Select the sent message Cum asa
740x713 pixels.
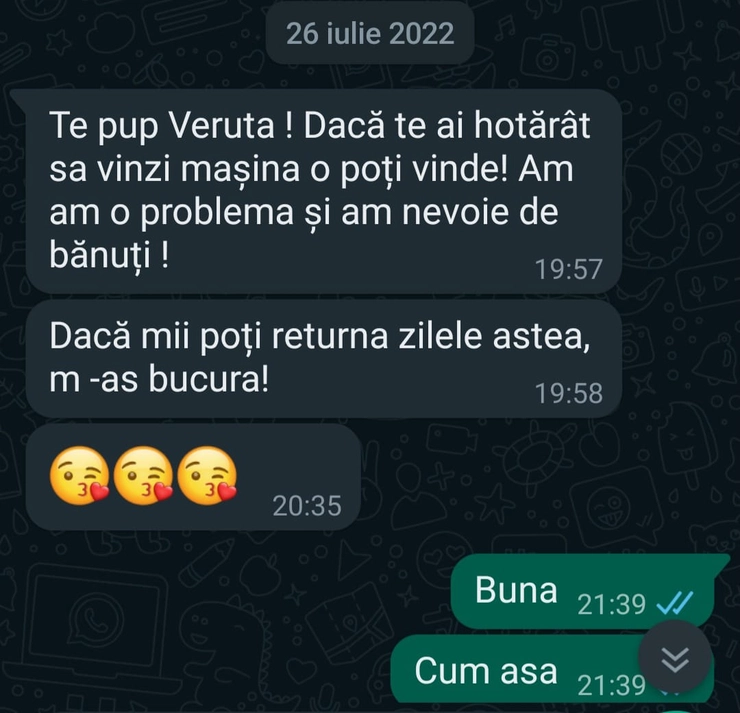(x=552, y=671)
